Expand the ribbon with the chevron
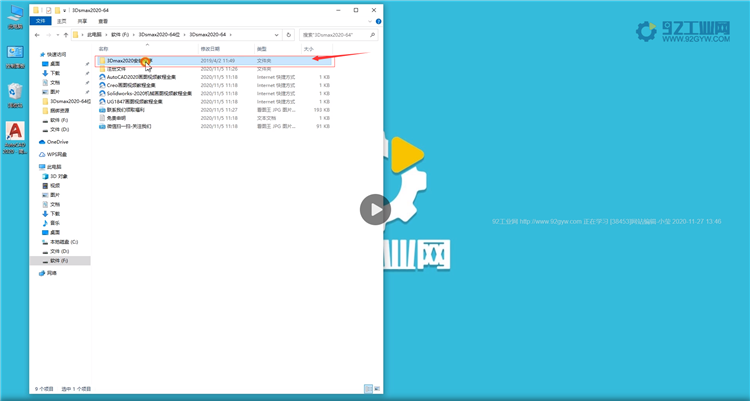The image size is (750, 401). [370, 22]
